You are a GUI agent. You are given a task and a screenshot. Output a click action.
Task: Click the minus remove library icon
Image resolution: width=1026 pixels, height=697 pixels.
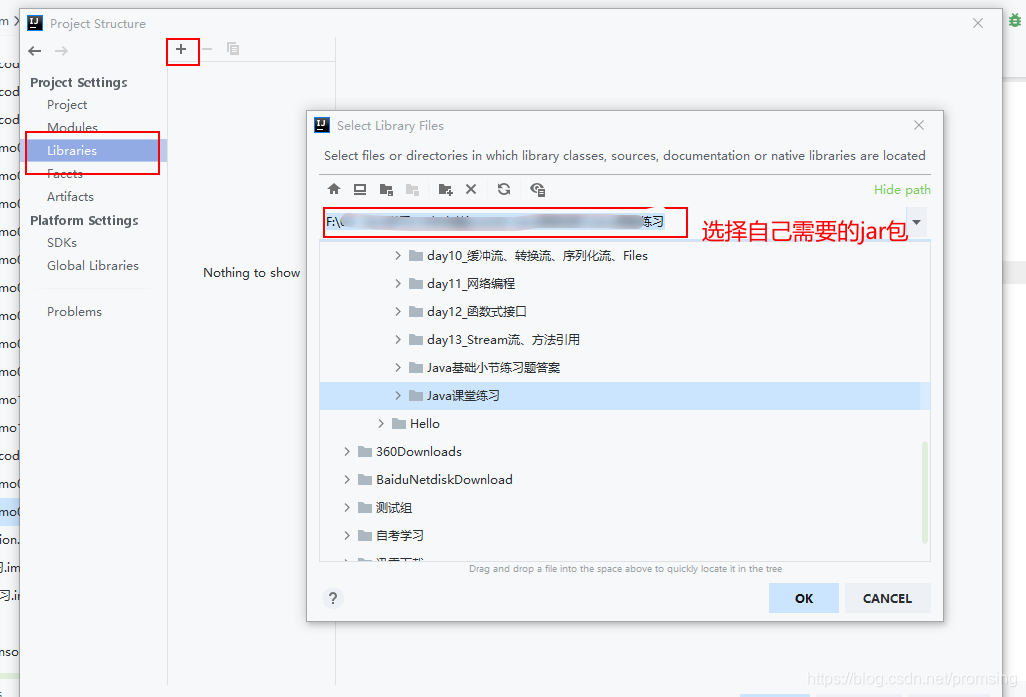point(207,49)
